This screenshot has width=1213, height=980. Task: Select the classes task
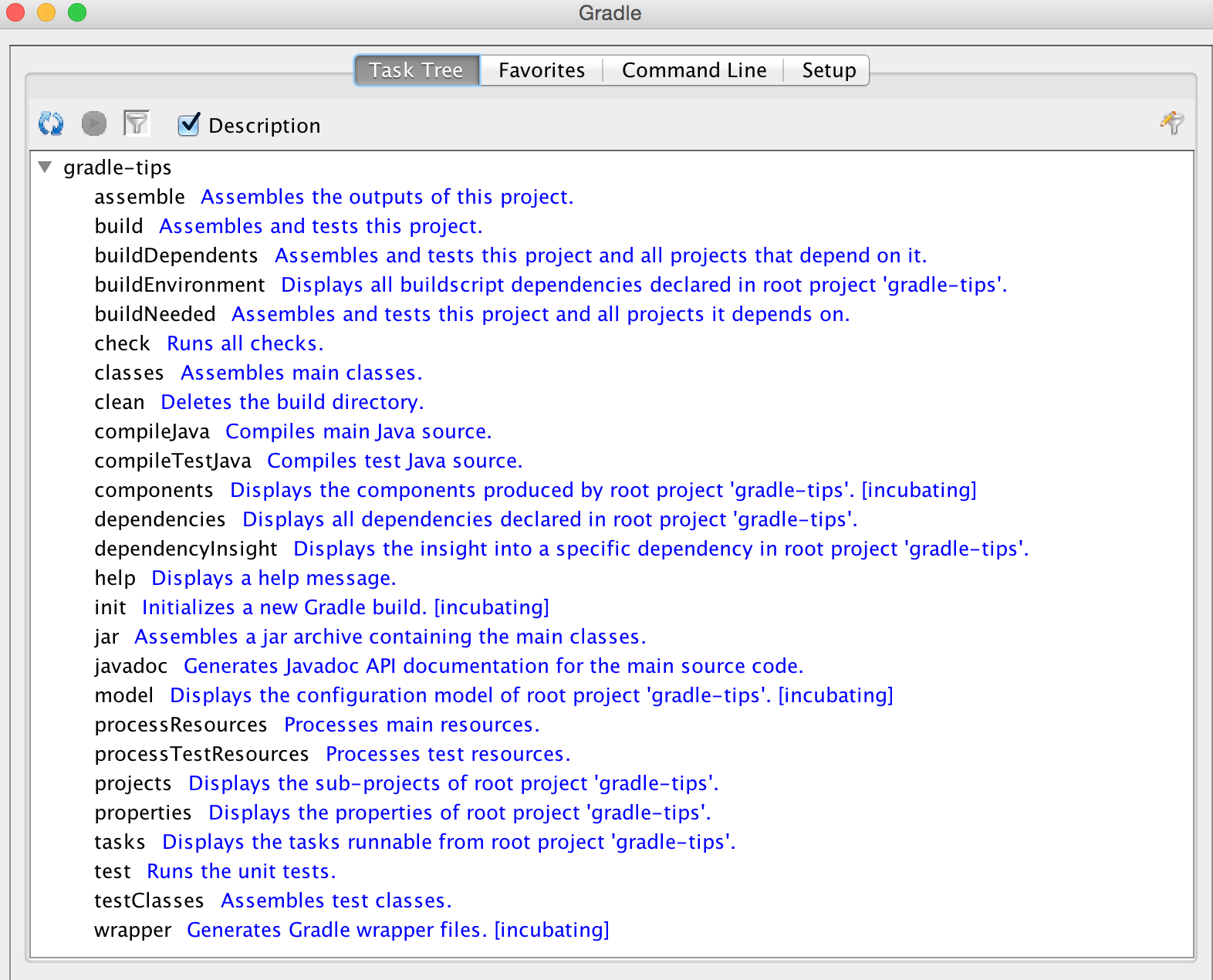pyautogui.click(x=258, y=373)
